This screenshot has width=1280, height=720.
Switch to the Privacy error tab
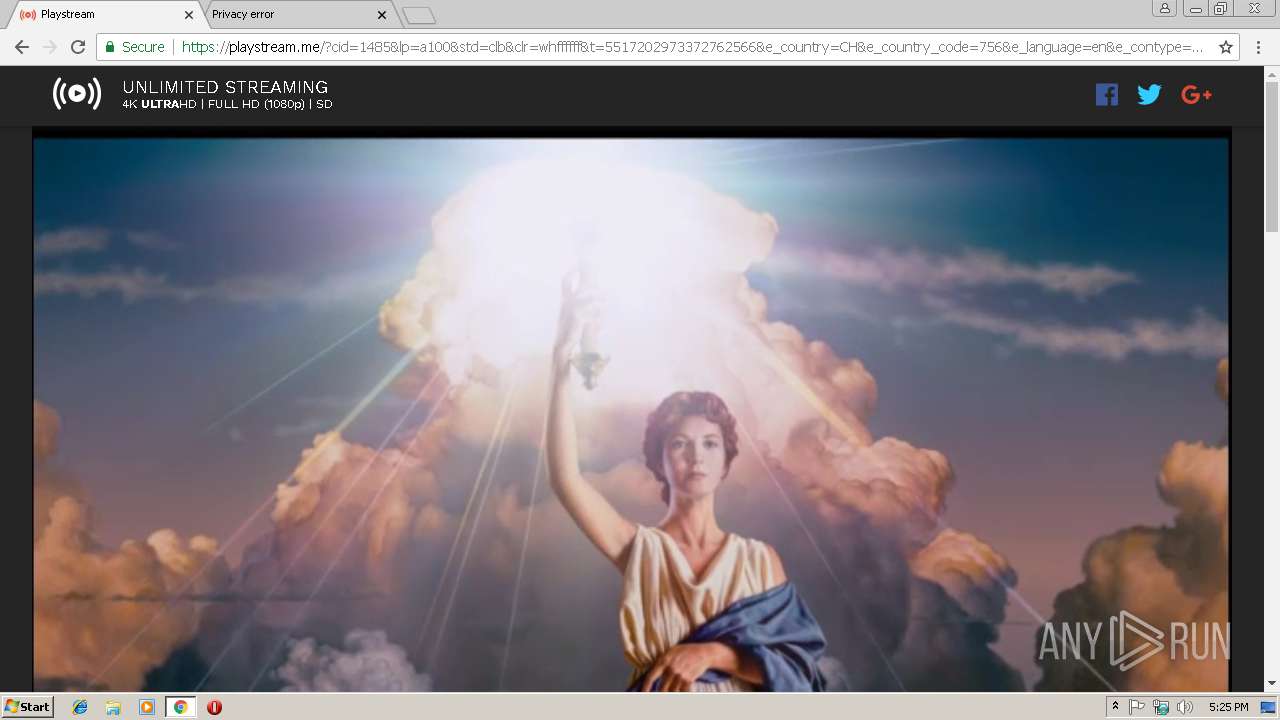tap(290, 14)
